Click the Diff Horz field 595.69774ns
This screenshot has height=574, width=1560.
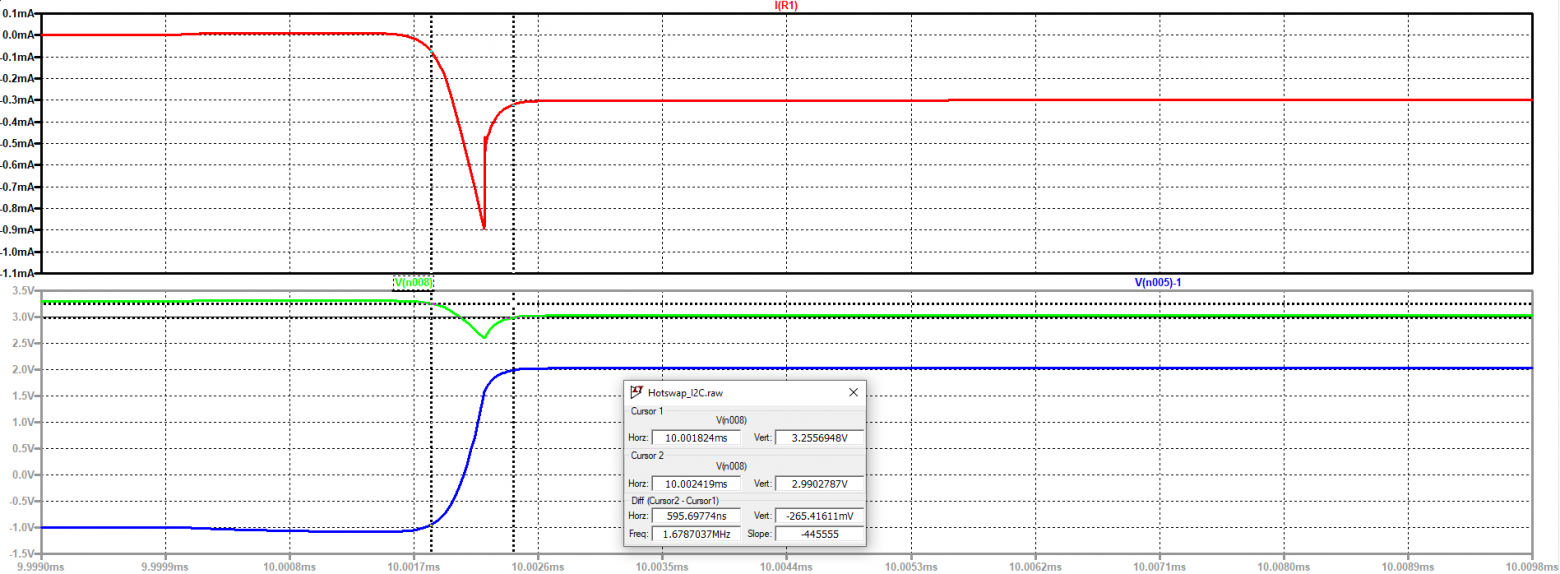[x=696, y=516]
